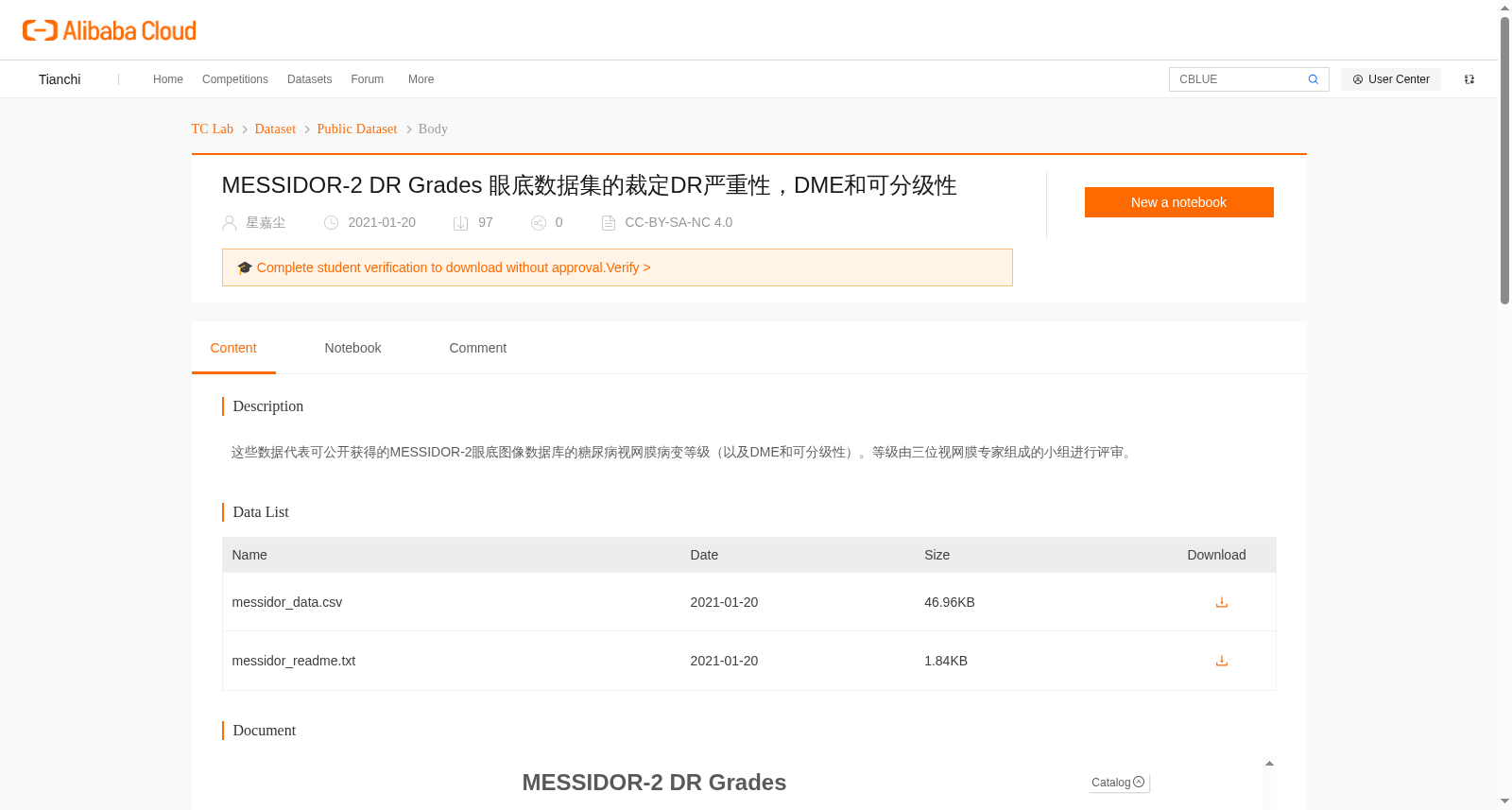Click the download count icon near 97
This screenshot has height=810, width=1512.
coord(460,223)
